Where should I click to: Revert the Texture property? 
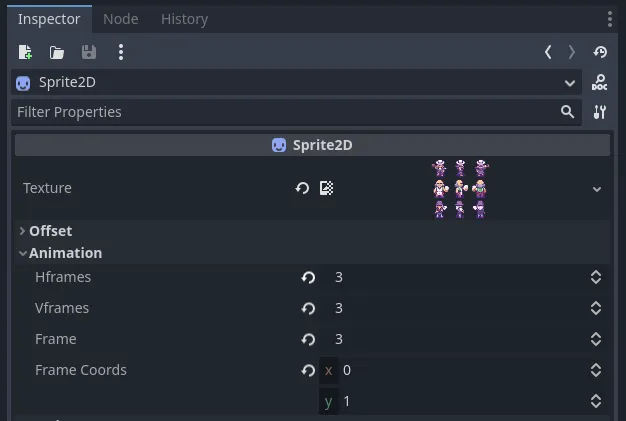point(302,188)
